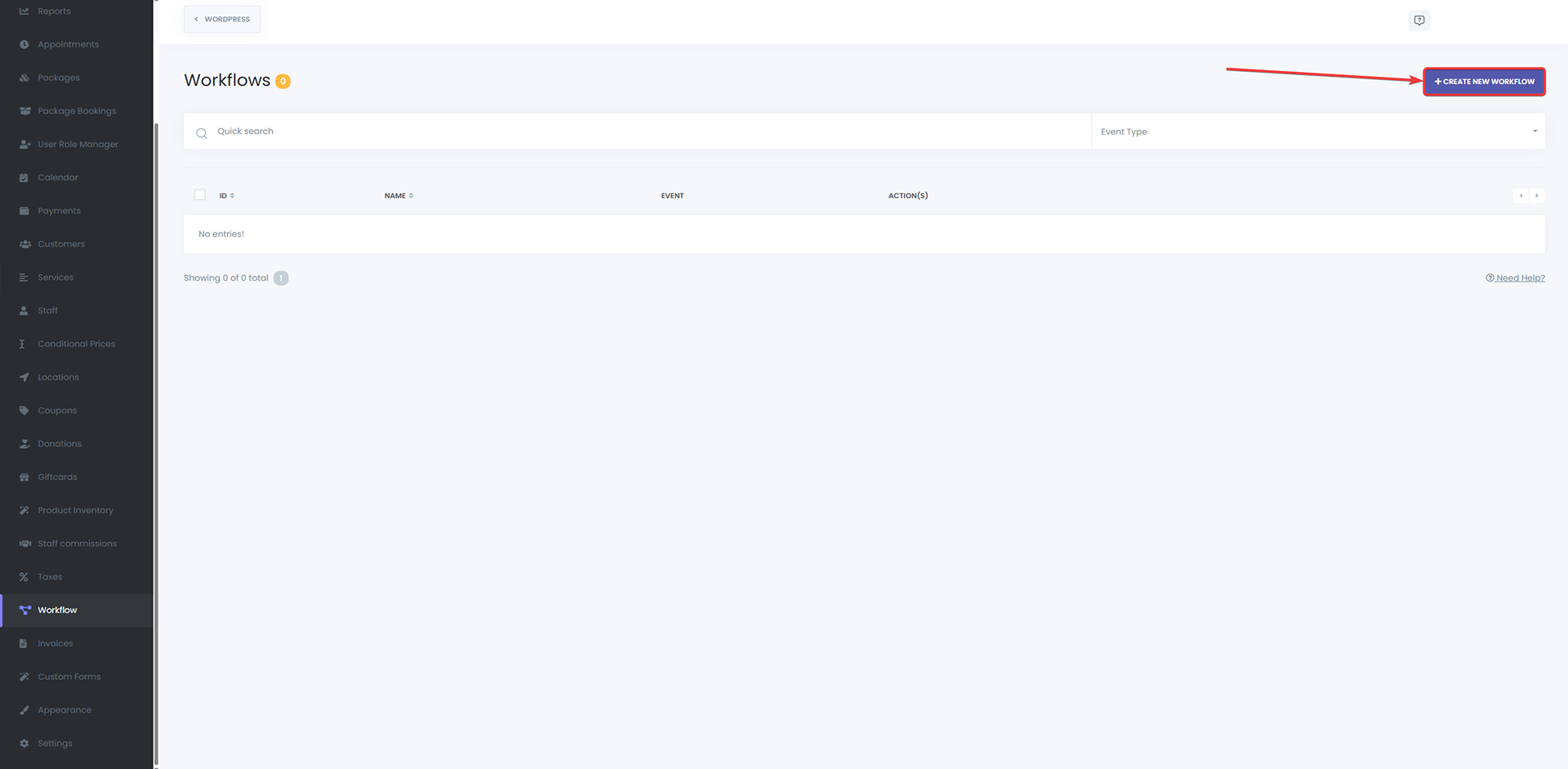Click the Calendar icon in sidebar
Image resolution: width=1568 pixels, height=769 pixels.
tap(24, 178)
